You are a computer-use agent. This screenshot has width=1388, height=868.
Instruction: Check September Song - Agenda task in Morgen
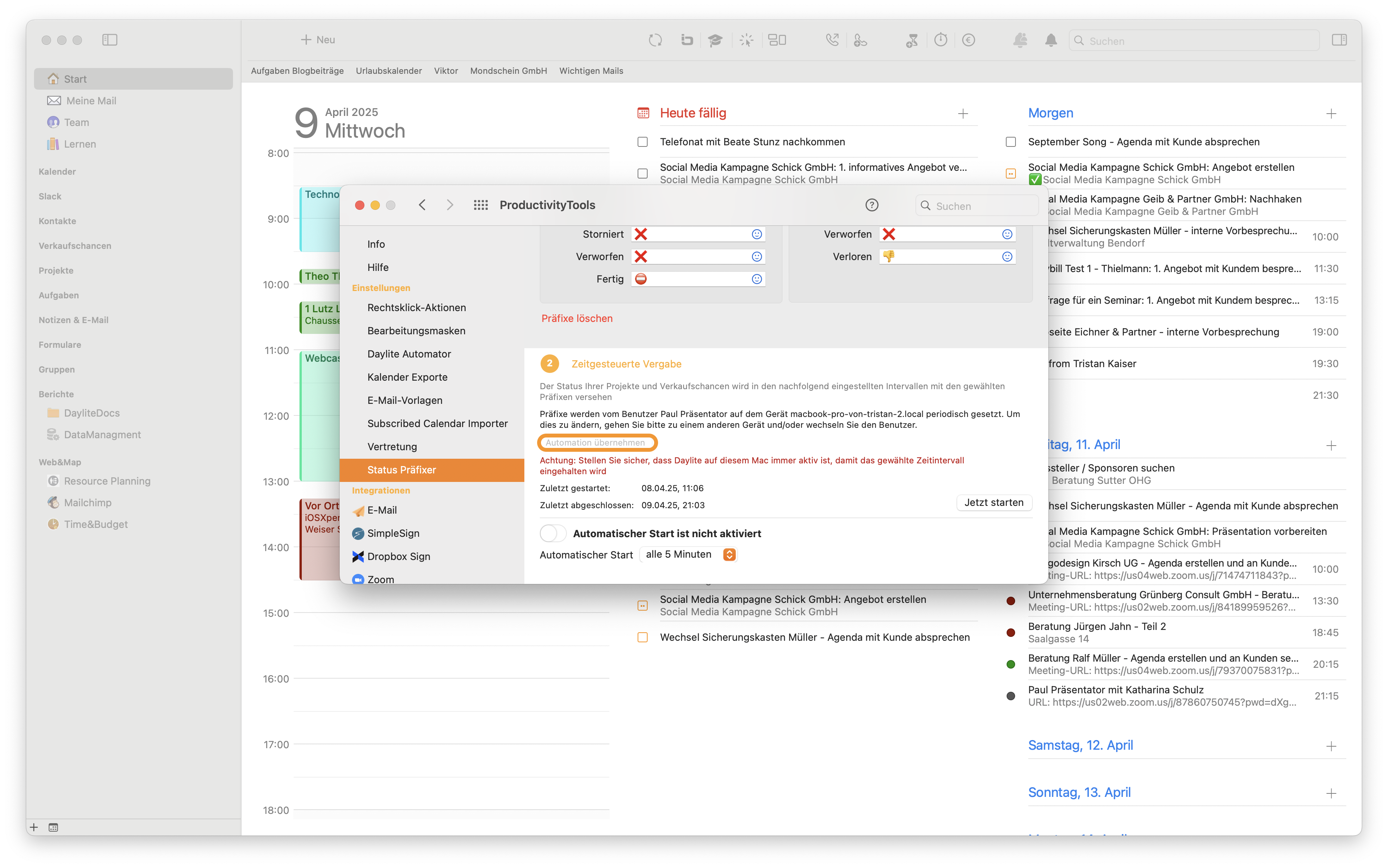click(x=1011, y=142)
